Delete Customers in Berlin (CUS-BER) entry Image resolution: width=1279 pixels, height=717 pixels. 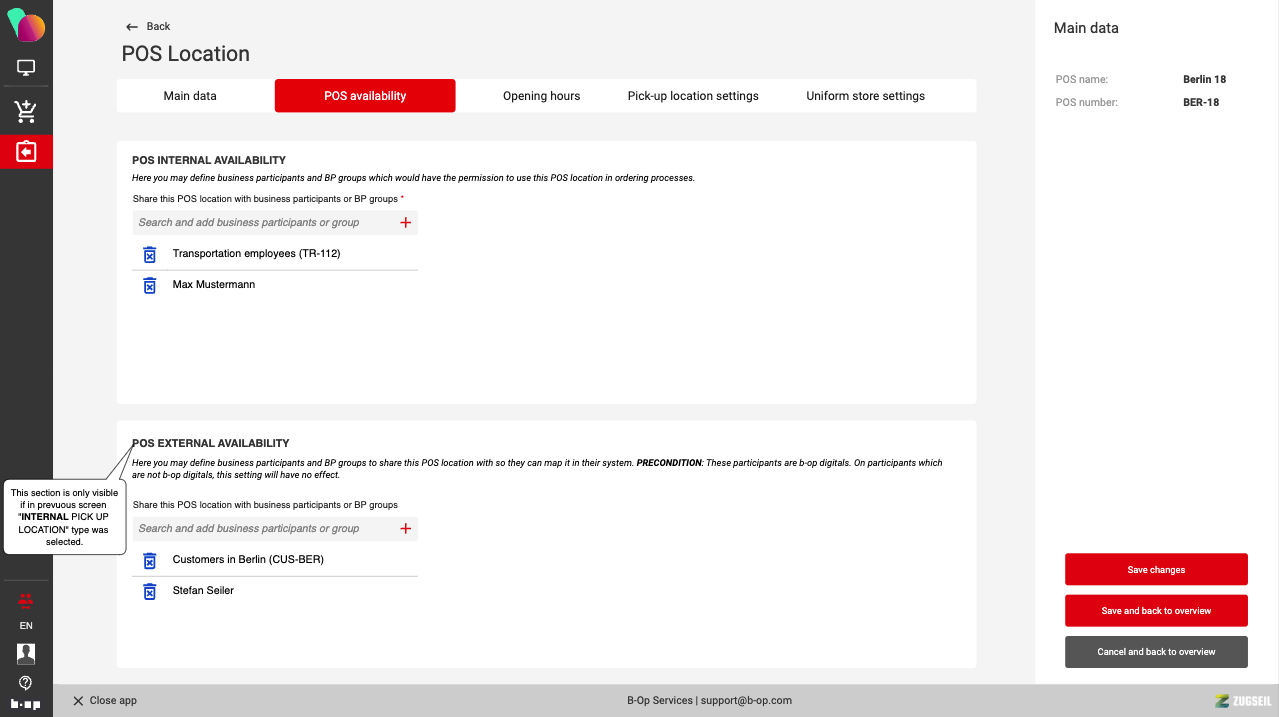tap(149, 560)
